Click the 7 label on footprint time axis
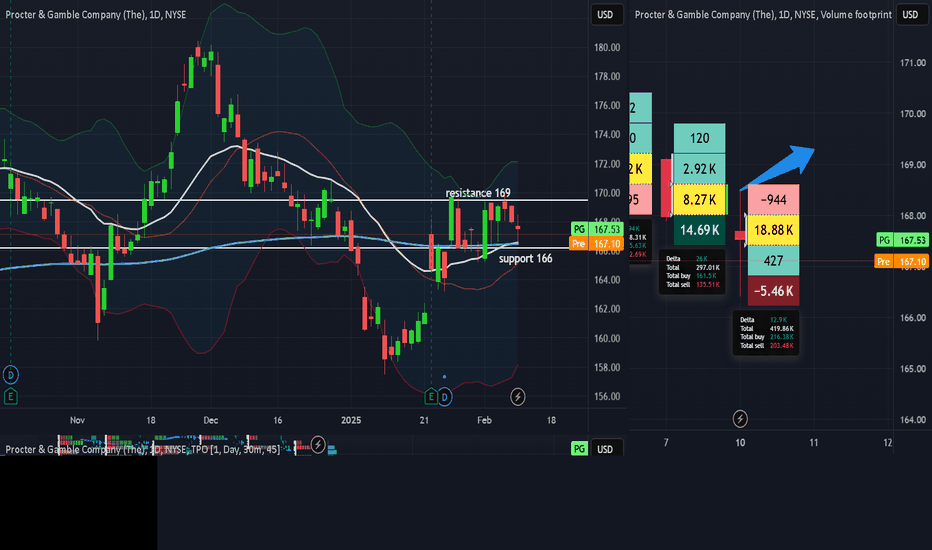Viewport: 932px width, 550px height. [666, 442]
